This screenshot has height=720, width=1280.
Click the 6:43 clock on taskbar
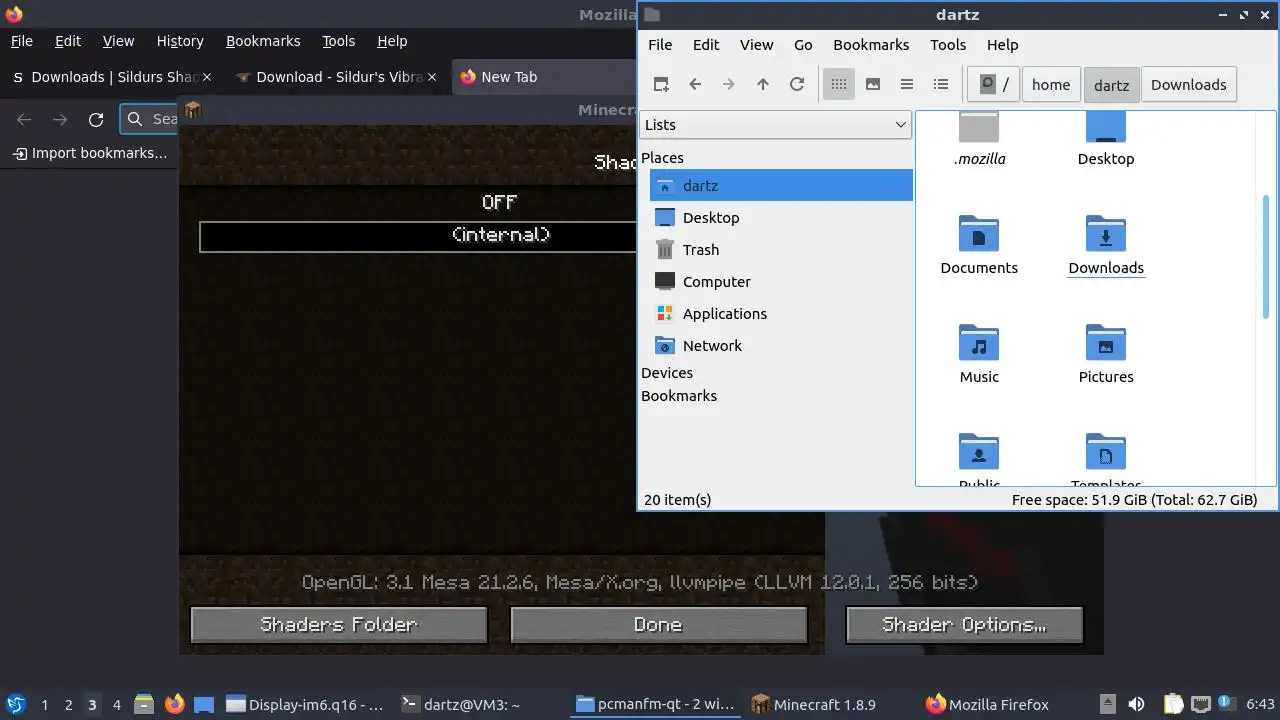click(x=1260, y=705)
